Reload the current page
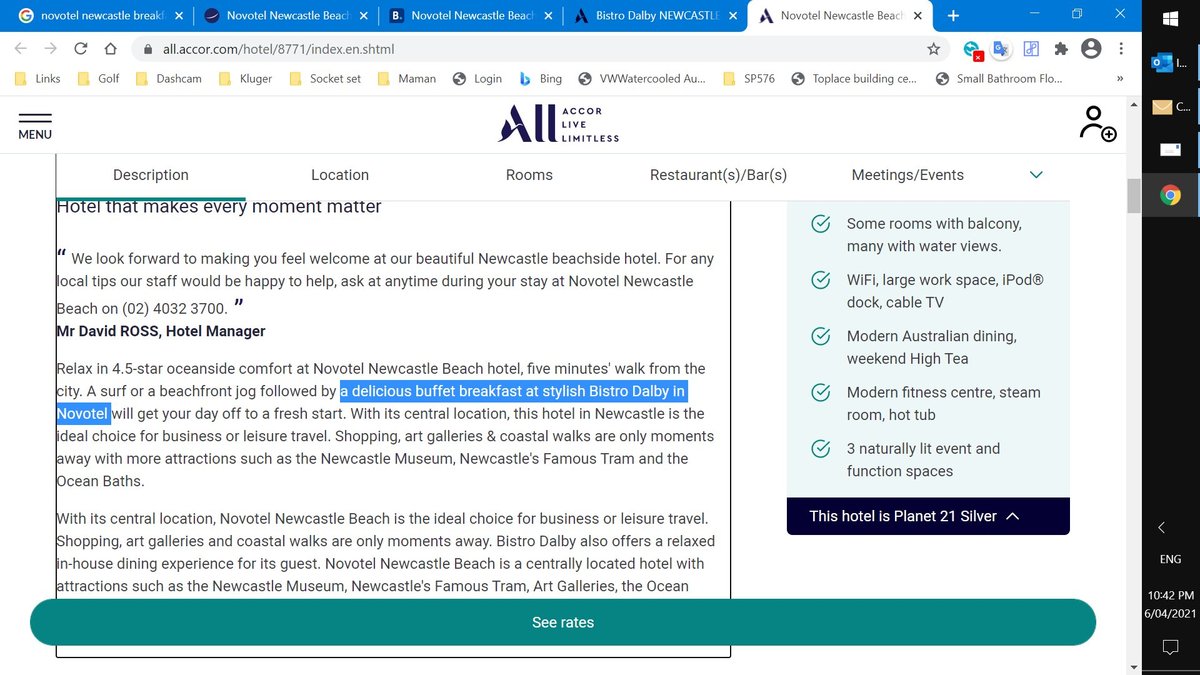1200x675 pixels. (x=80, y=49)
